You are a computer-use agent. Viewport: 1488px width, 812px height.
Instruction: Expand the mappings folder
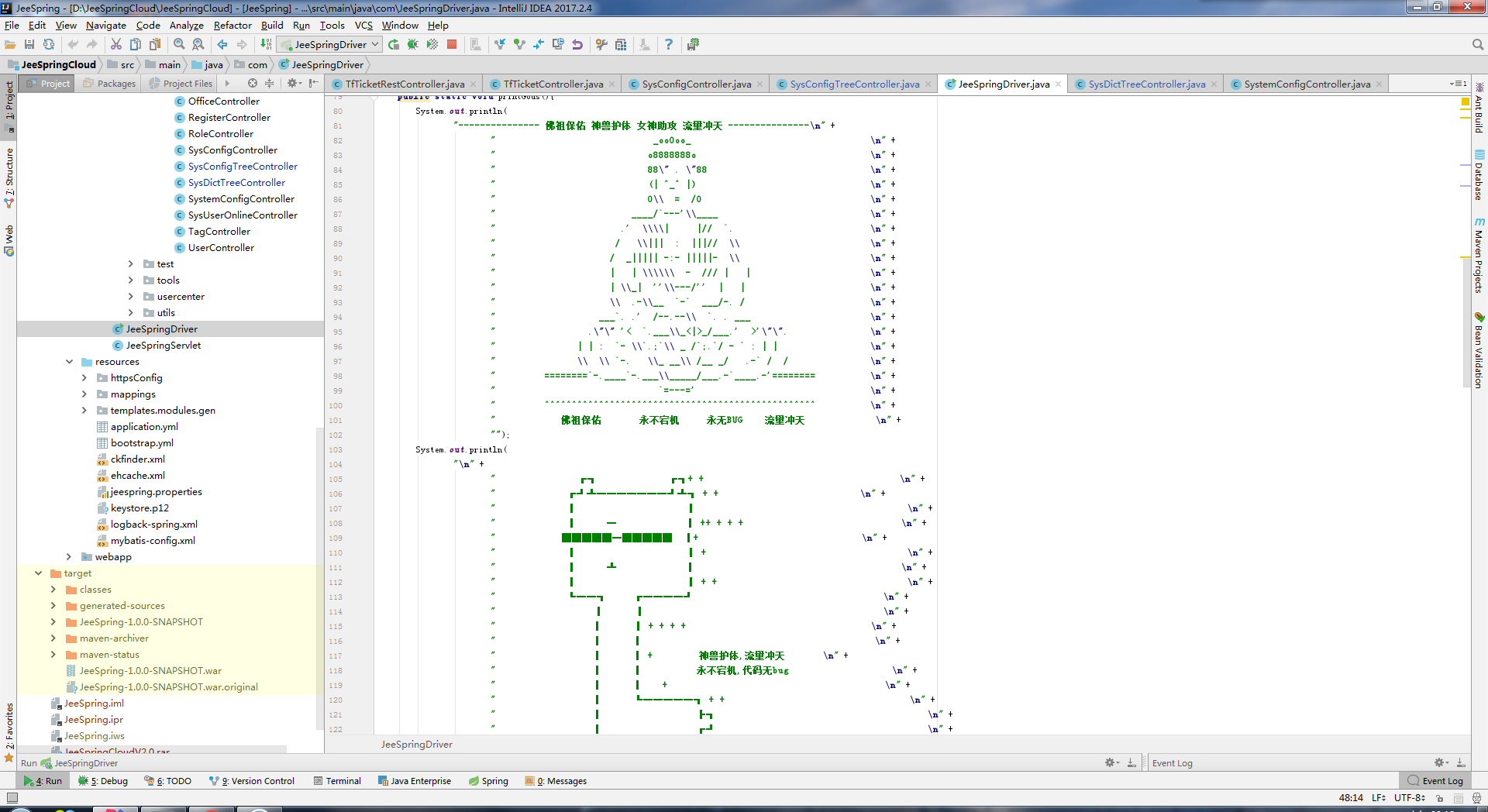pos(84,394)
